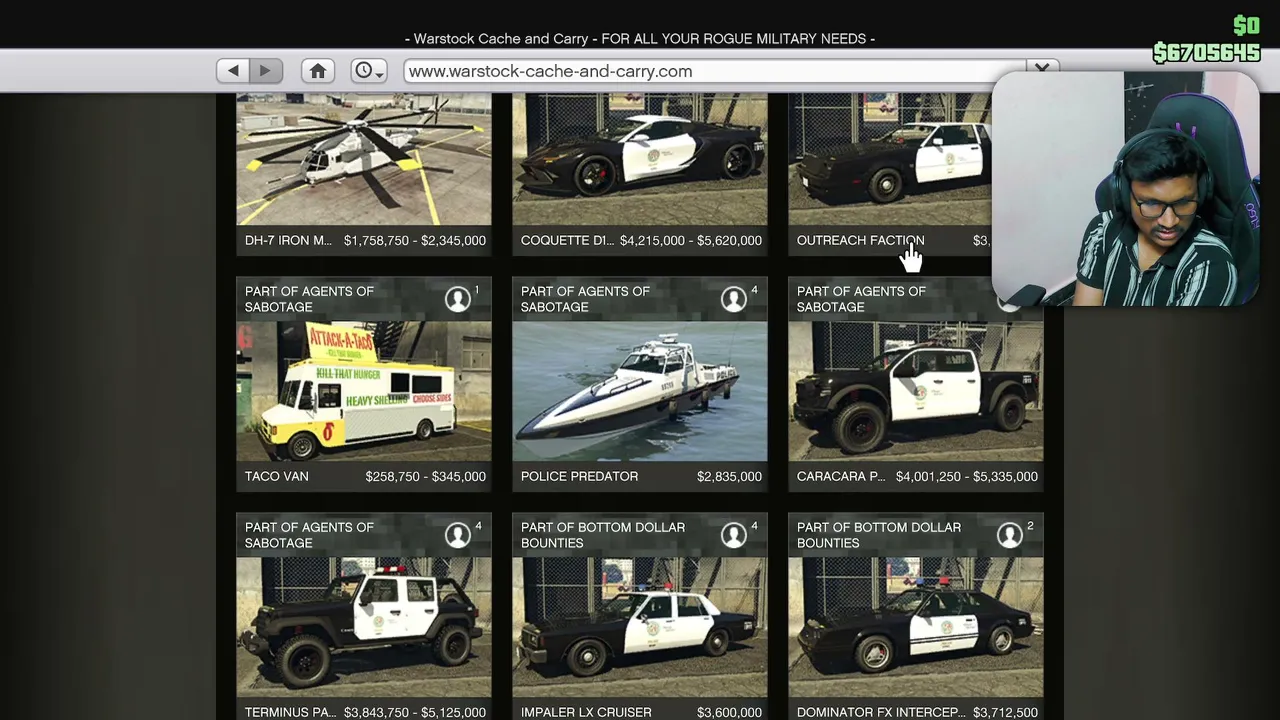Click the $3,712,500 Dominator FX price

1005,712
